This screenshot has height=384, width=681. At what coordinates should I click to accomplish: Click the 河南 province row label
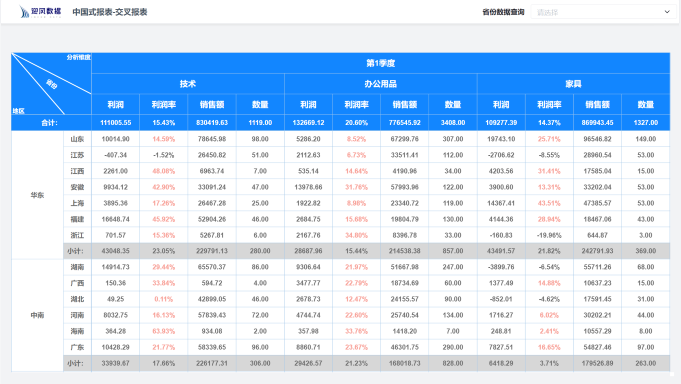coord(77,315)
